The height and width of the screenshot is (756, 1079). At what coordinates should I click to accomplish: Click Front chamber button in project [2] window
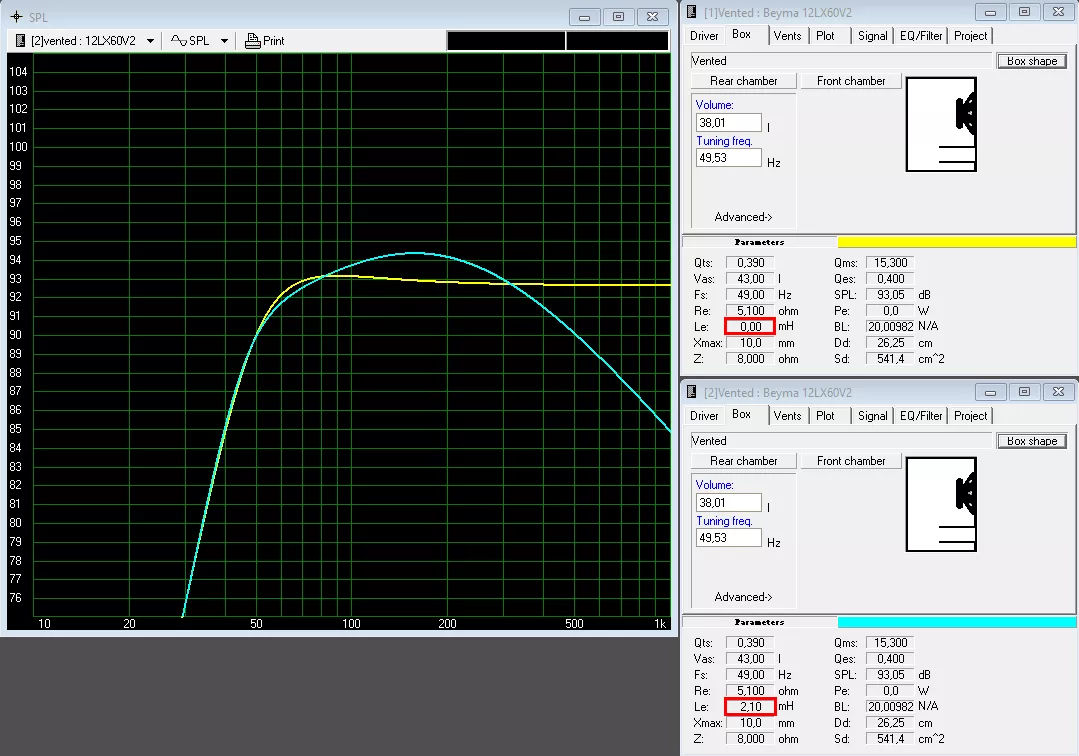coord(850,461)
